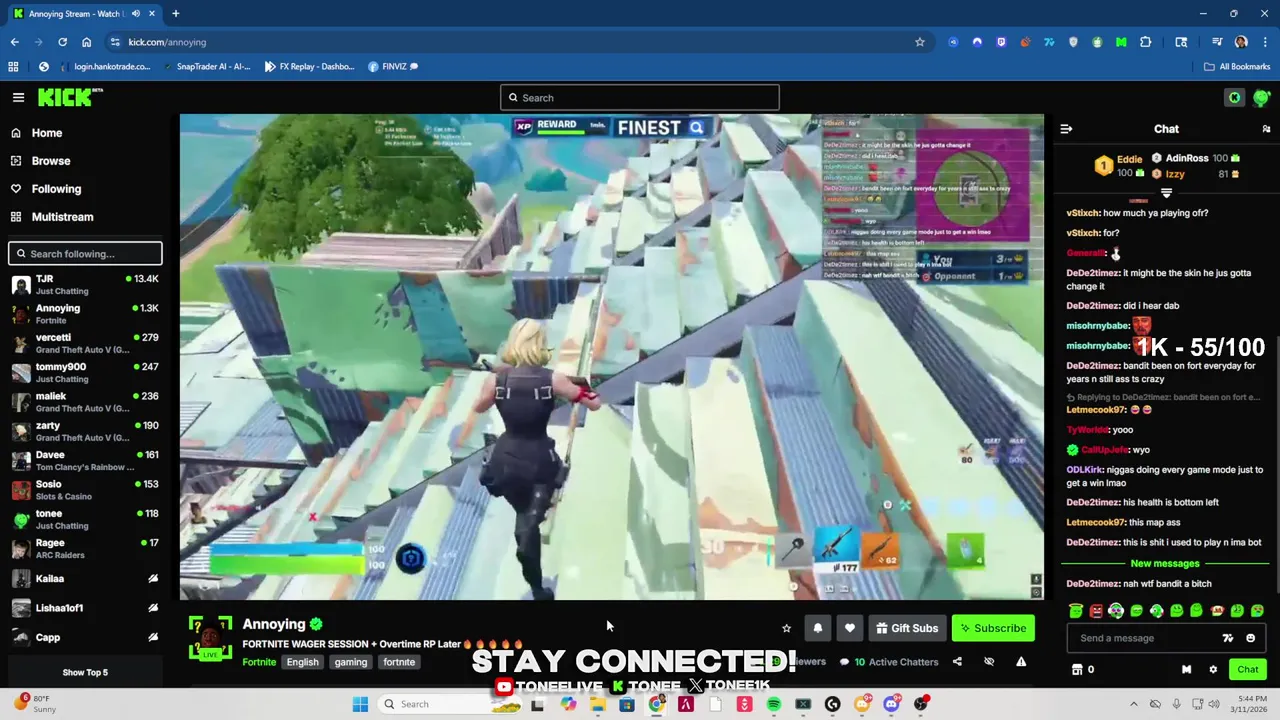Open the Fortnite category link
This screenshot has height=720, width=1280.
tap(259, 662)
